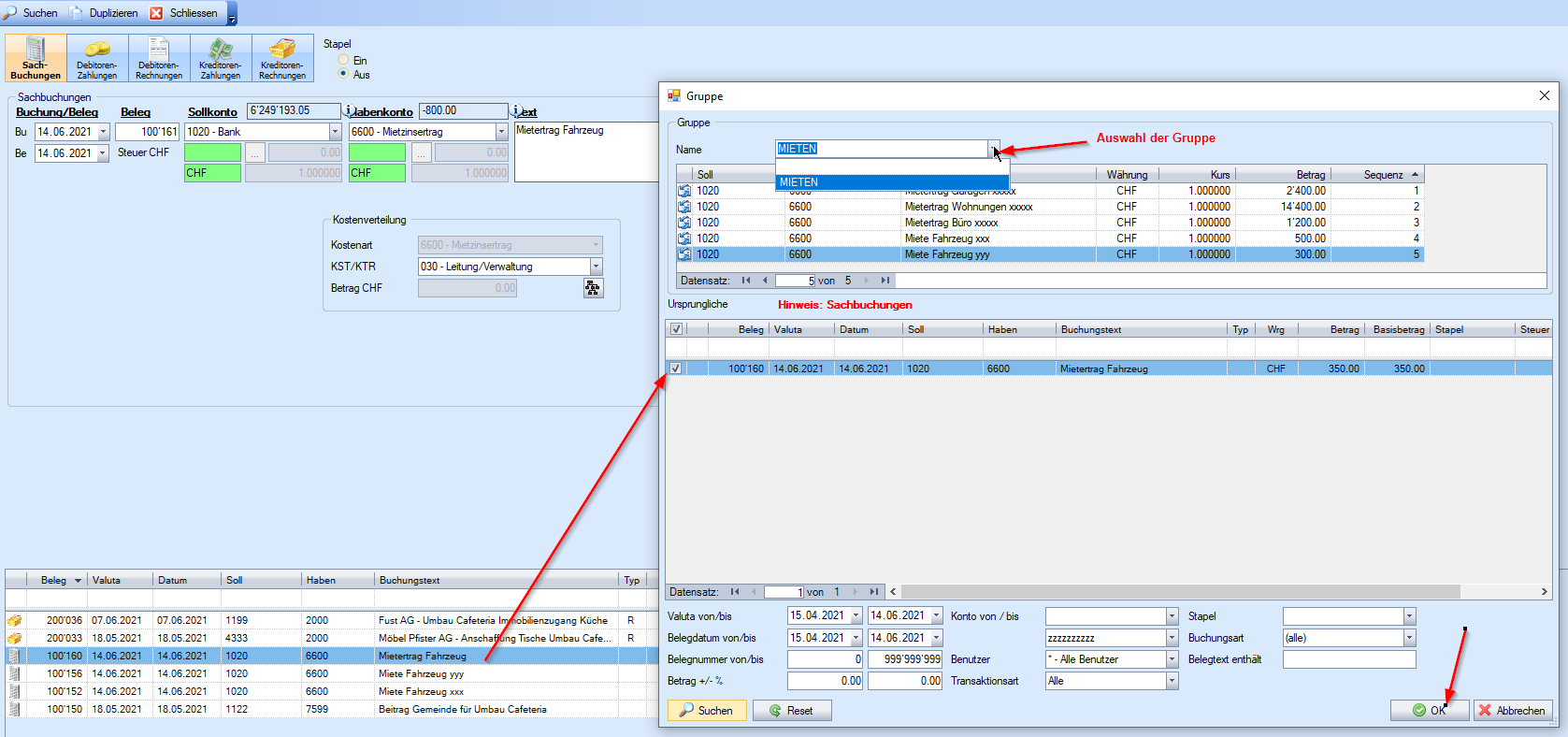
Task: Open Kreditoren-Zahlungen icon
Action: (x=221, y=58)
